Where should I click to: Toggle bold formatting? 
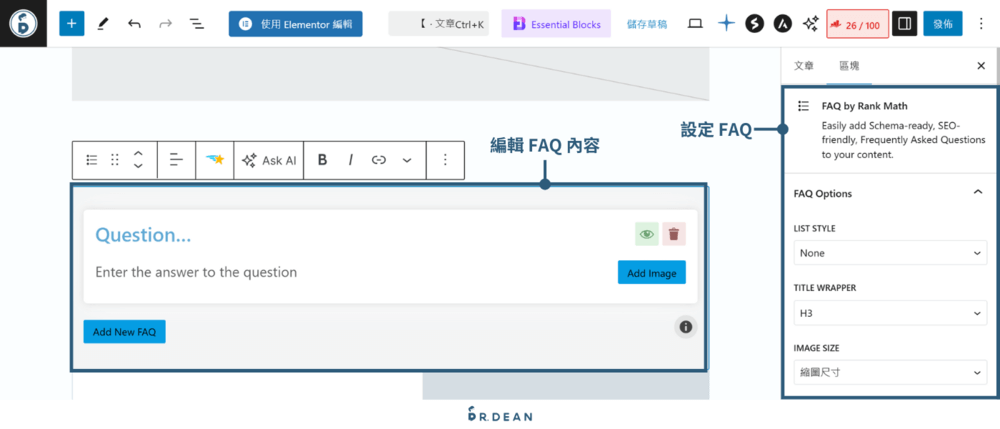[x=322, y=160]
